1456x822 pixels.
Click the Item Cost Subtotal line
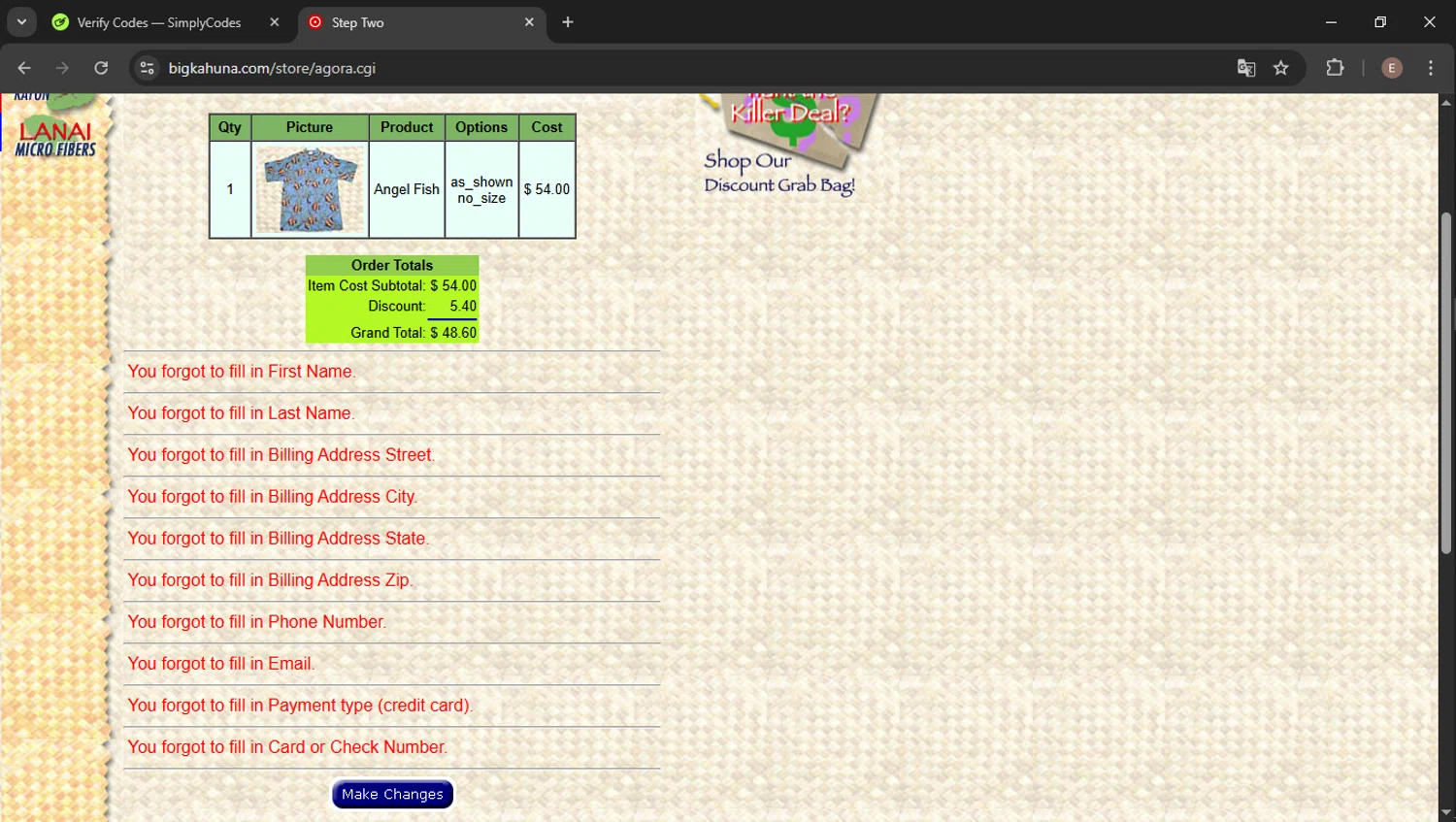pos(392,286)
